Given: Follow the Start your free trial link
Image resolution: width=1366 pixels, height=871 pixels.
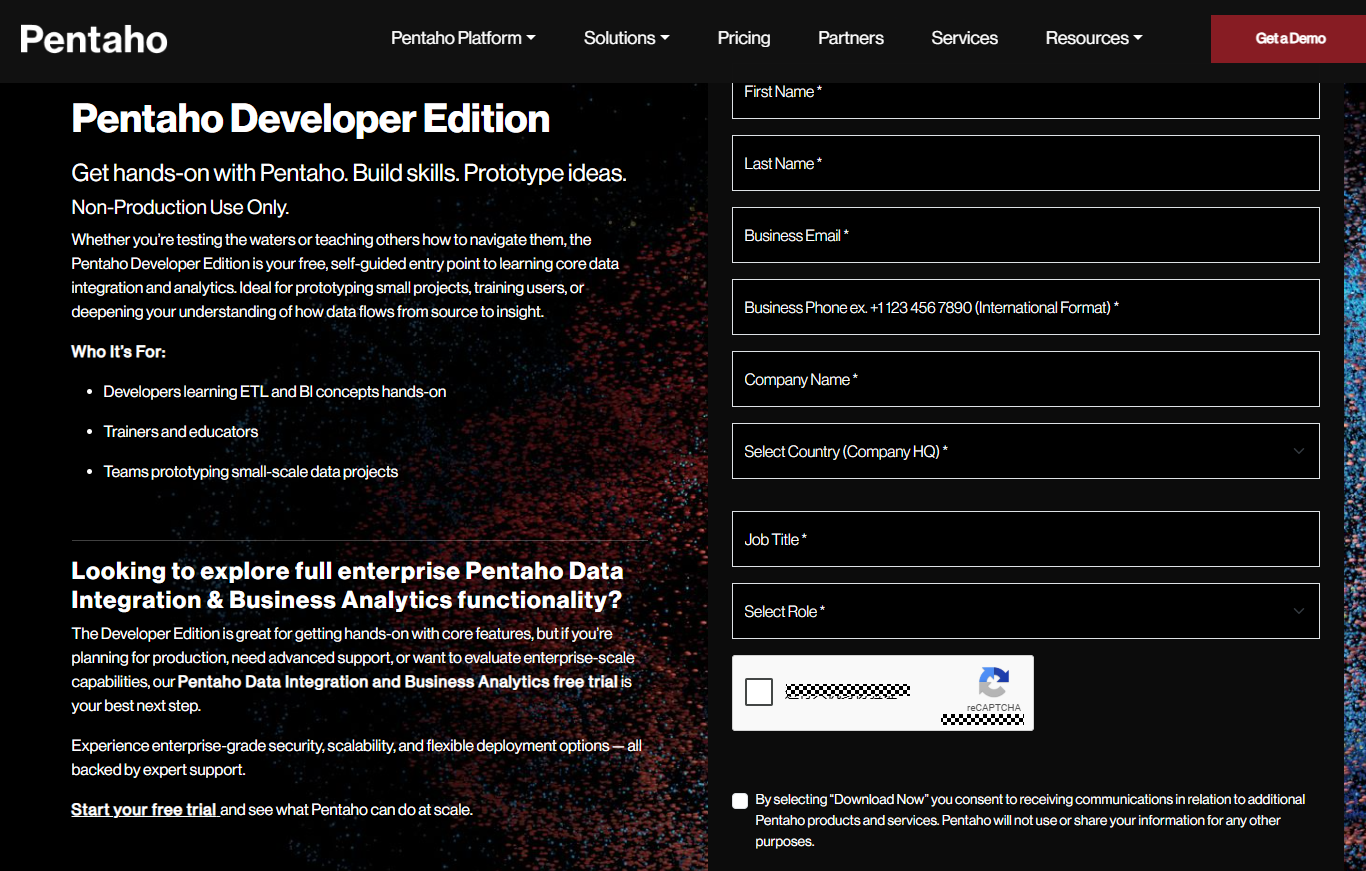Looking at the screenshot, I should (145, 809).
